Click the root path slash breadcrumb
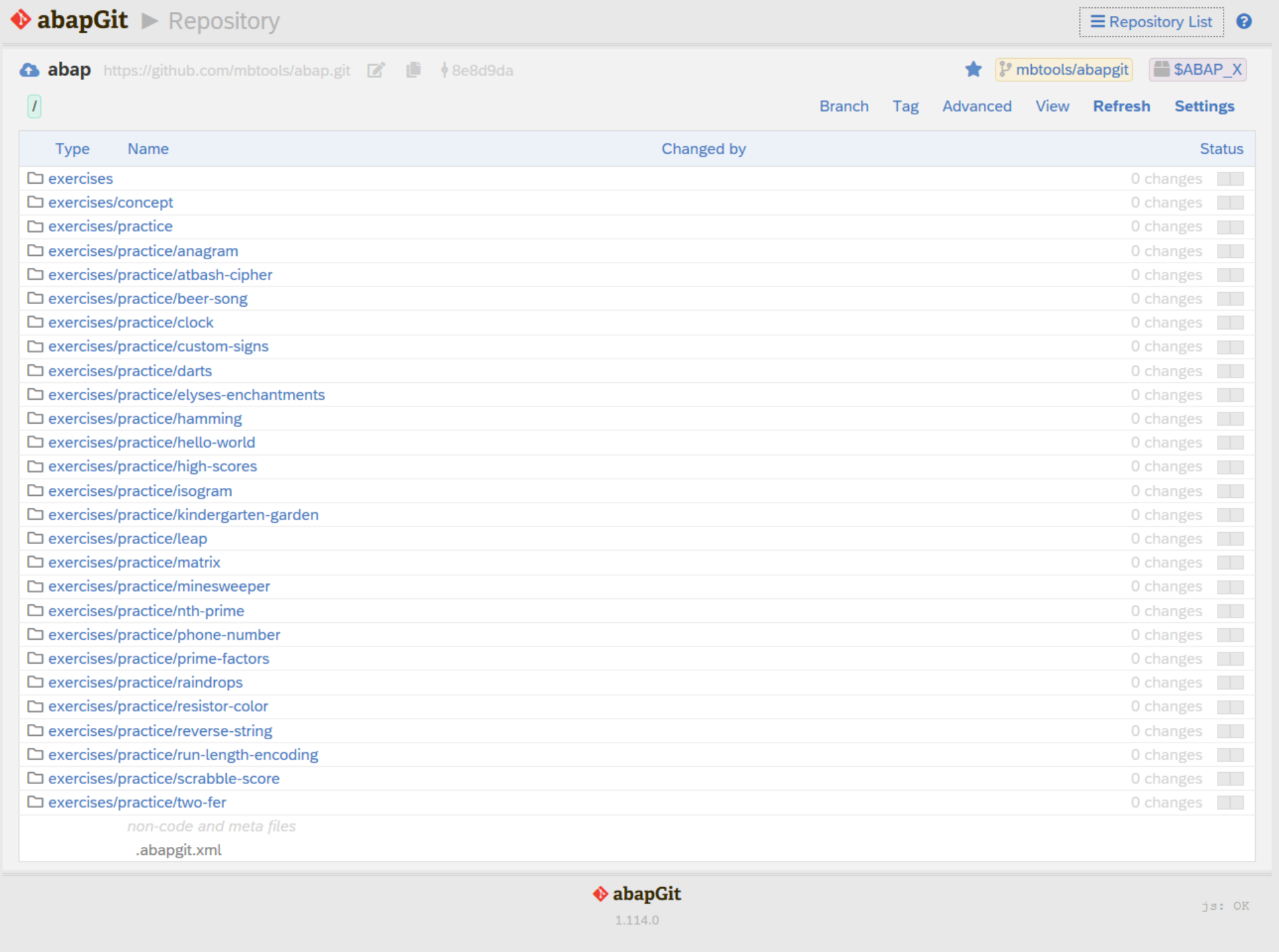 [34, 106]
